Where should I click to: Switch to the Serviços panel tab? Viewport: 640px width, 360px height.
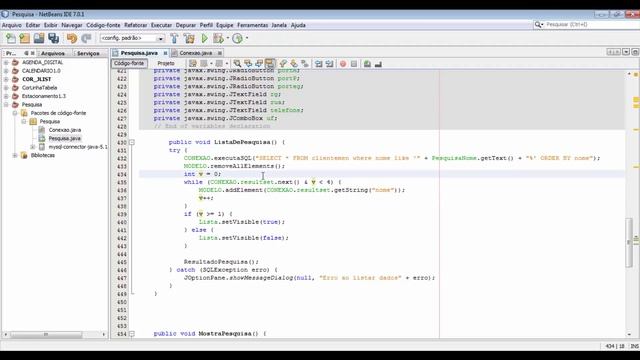click(88, 53)
